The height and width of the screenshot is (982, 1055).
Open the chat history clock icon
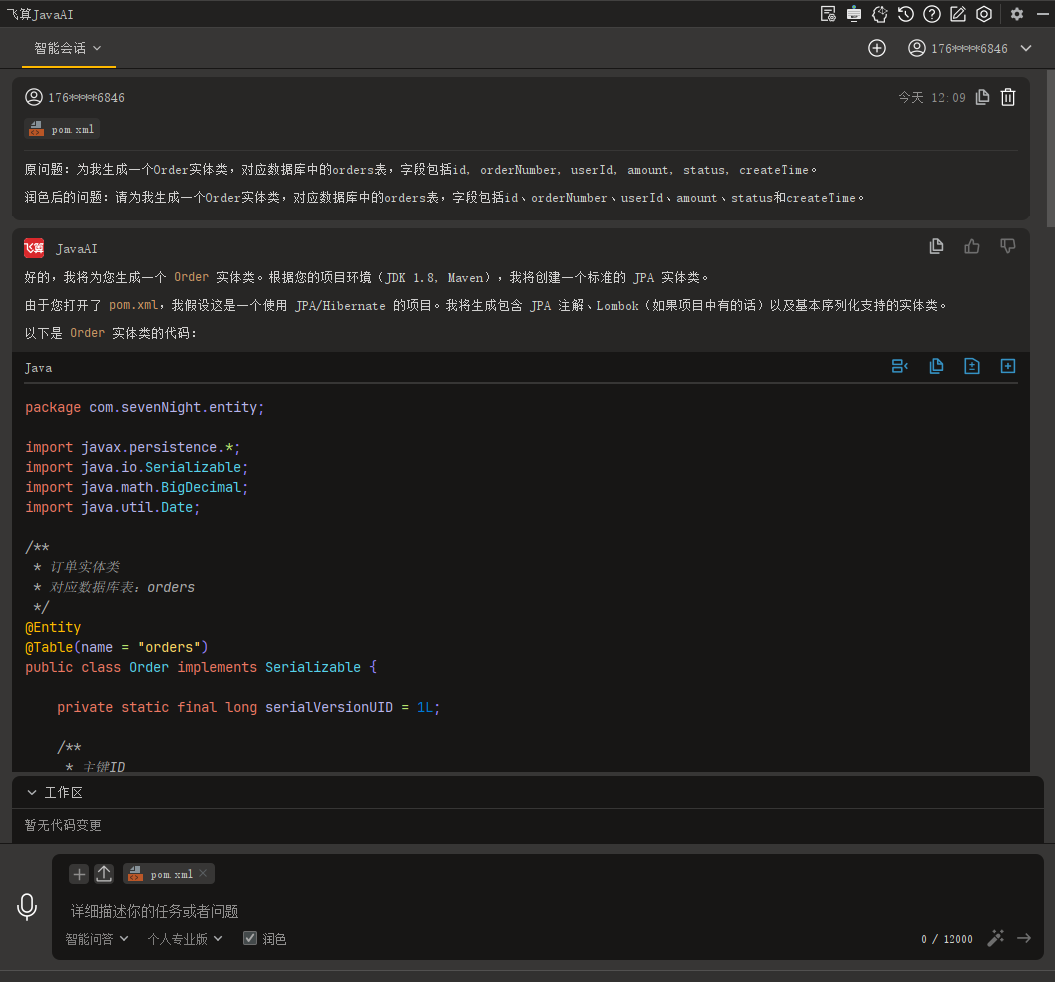pos(906,14)
